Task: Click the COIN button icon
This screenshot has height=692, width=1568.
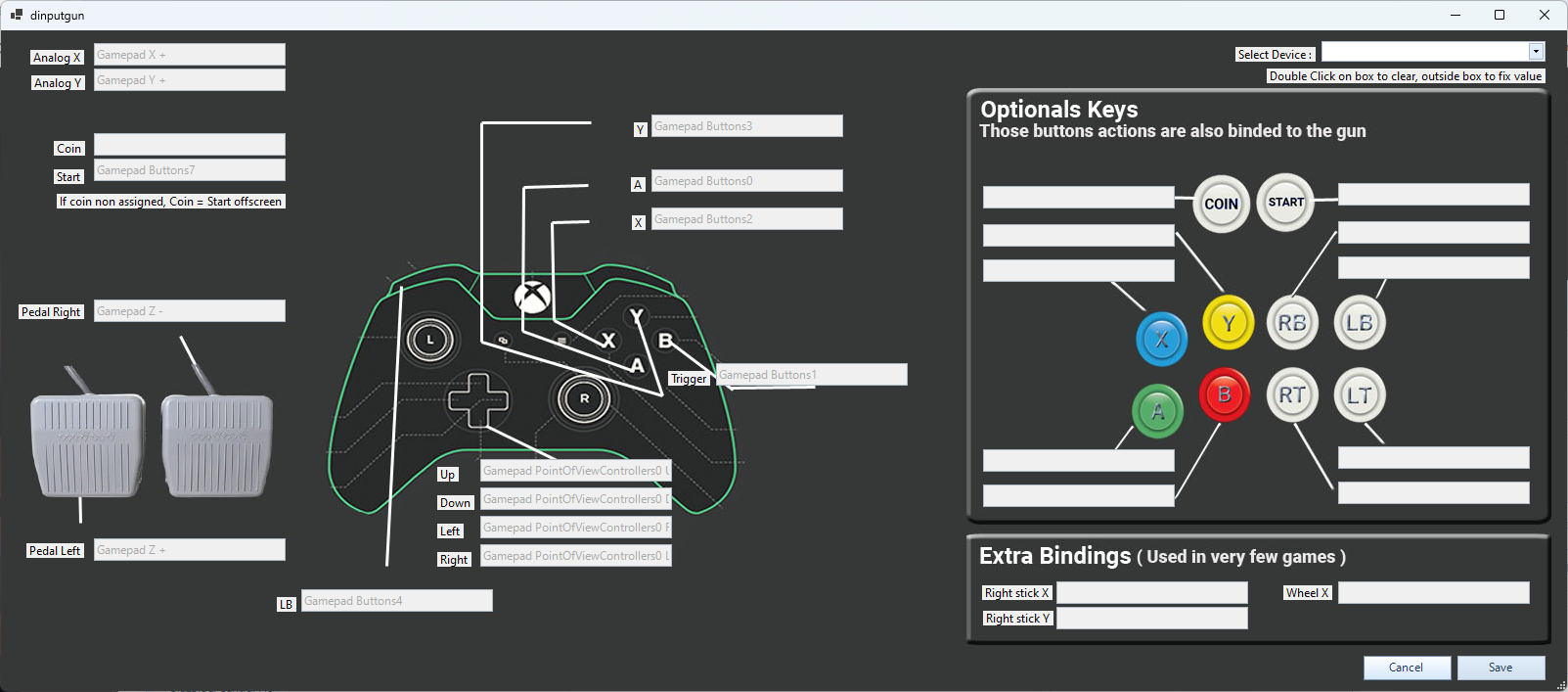Action: (x=1221, y=204)
